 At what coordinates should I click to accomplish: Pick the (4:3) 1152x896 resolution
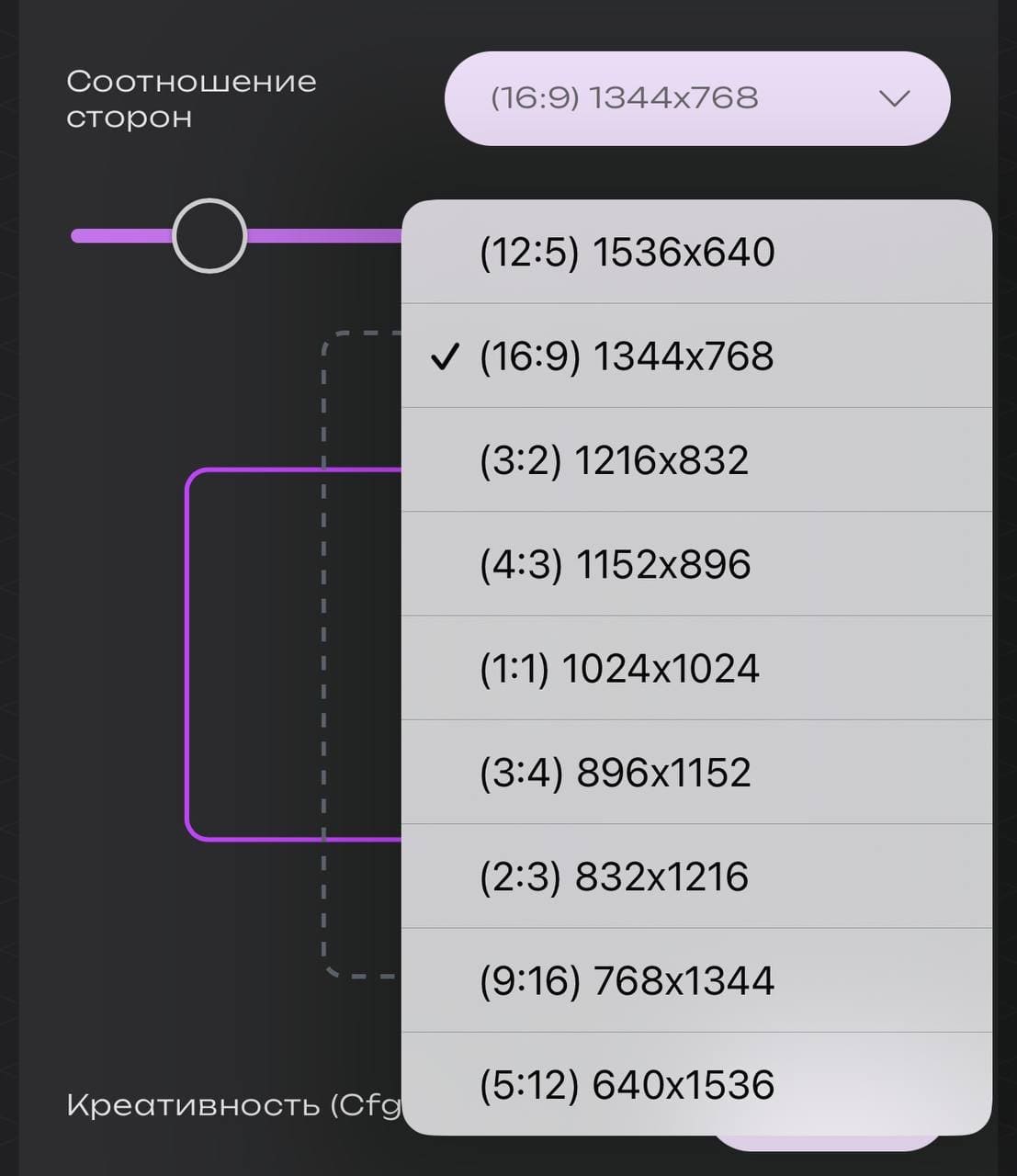tap(615, 564)
